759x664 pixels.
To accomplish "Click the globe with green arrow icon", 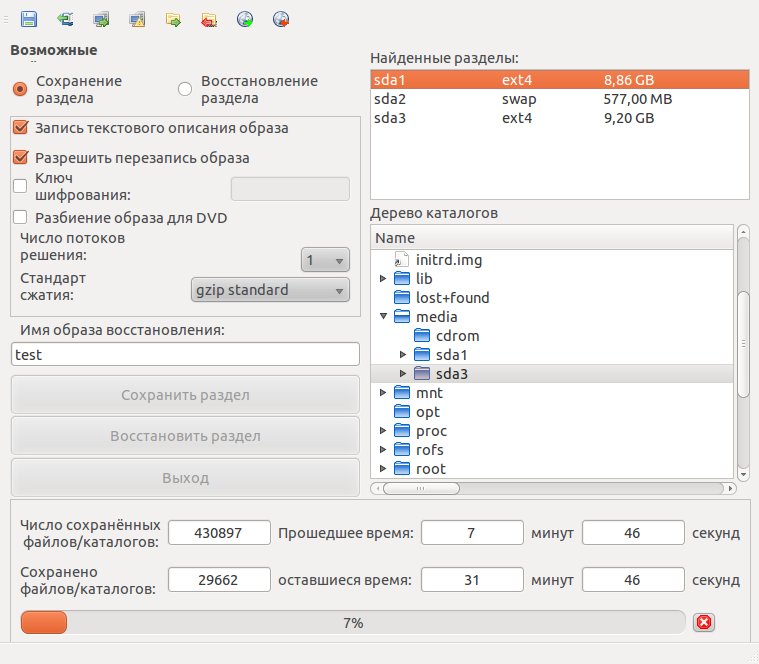I will click(245, 19).
